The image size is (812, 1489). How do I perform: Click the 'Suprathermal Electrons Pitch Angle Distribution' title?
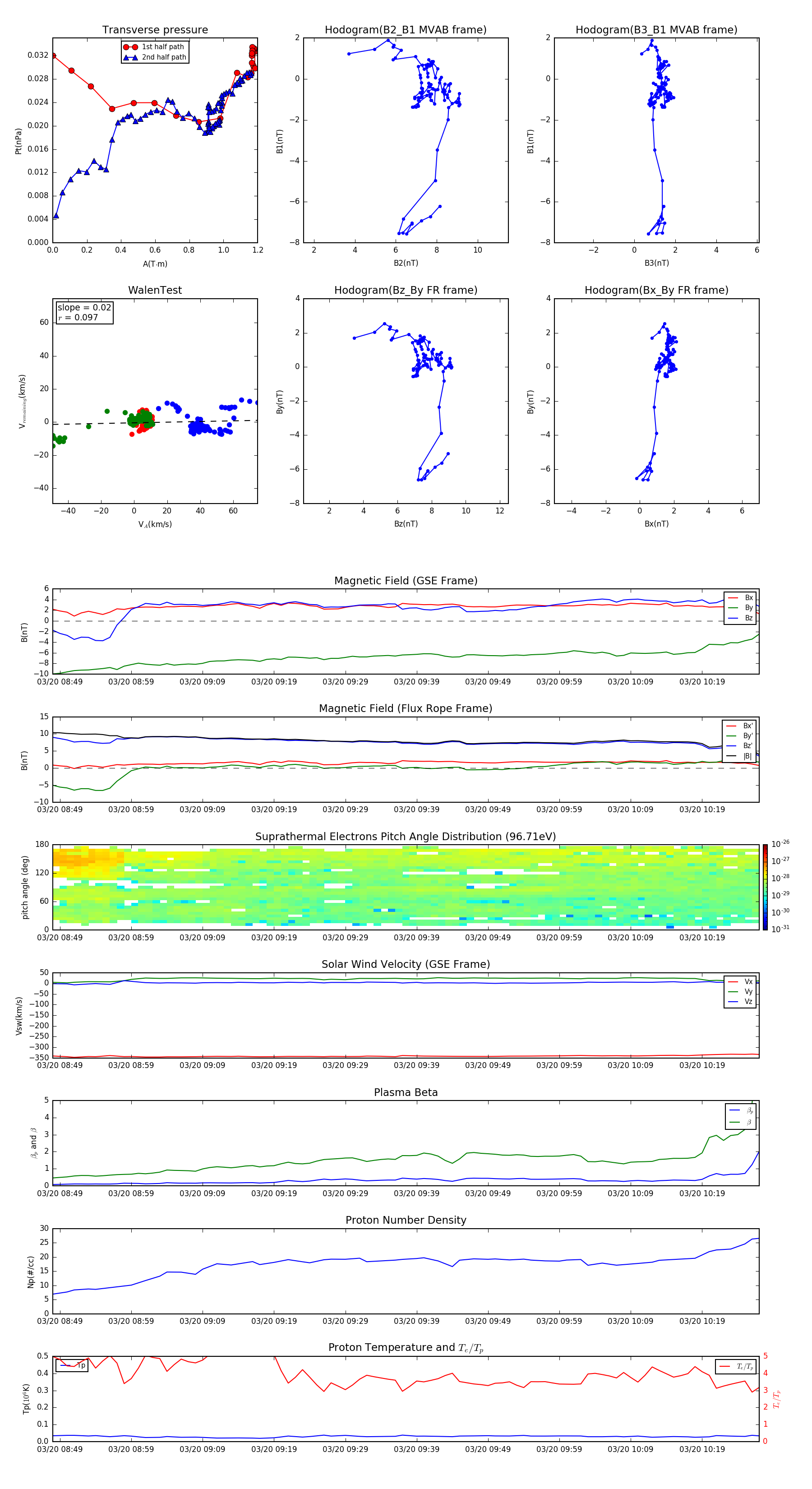click(406, 837)
